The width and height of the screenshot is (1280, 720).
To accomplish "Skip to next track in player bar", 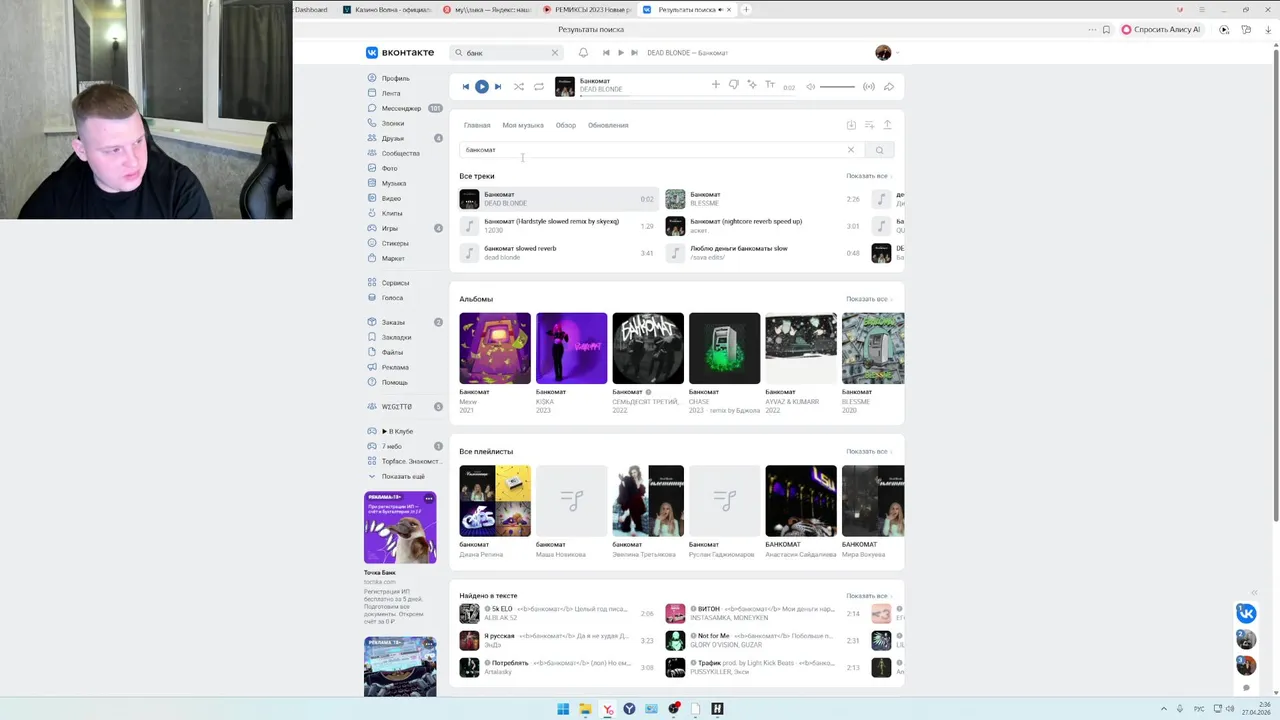I will coord(498,86).
